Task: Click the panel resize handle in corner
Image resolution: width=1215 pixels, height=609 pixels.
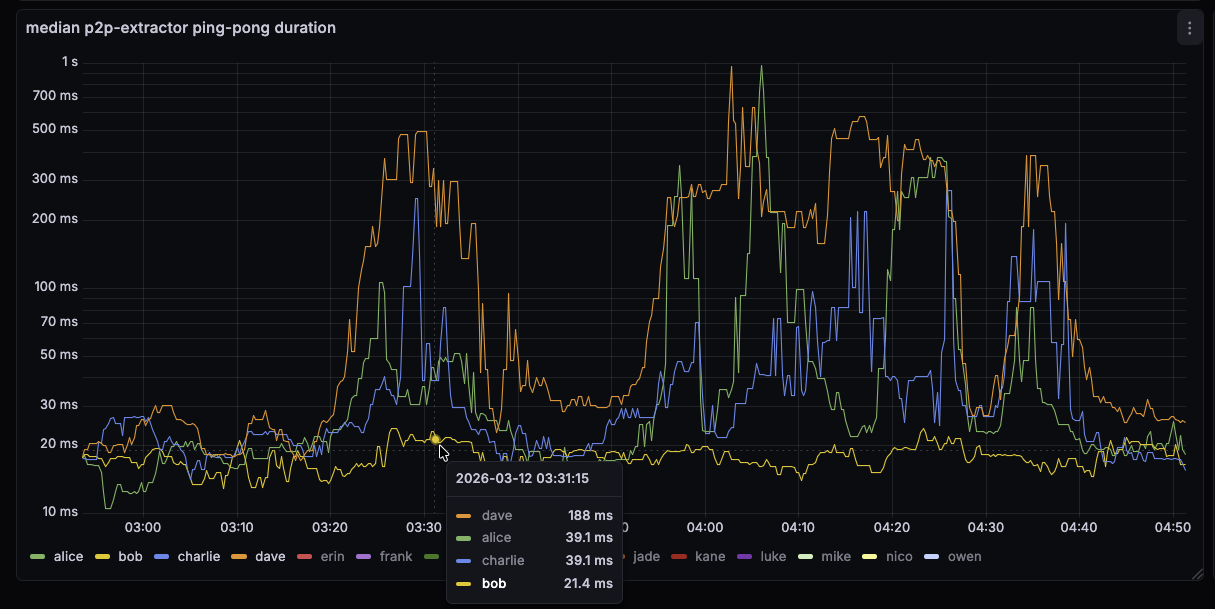Action: [1197, 574]
